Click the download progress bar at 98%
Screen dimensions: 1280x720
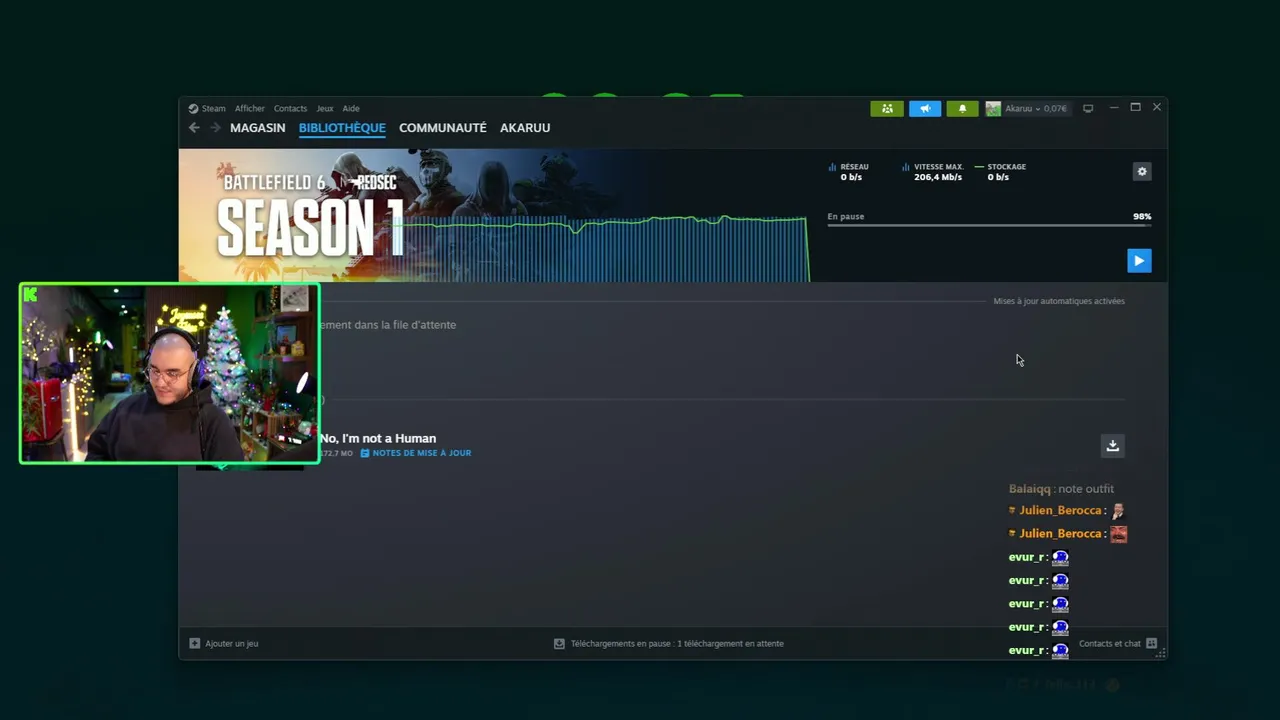989,226
